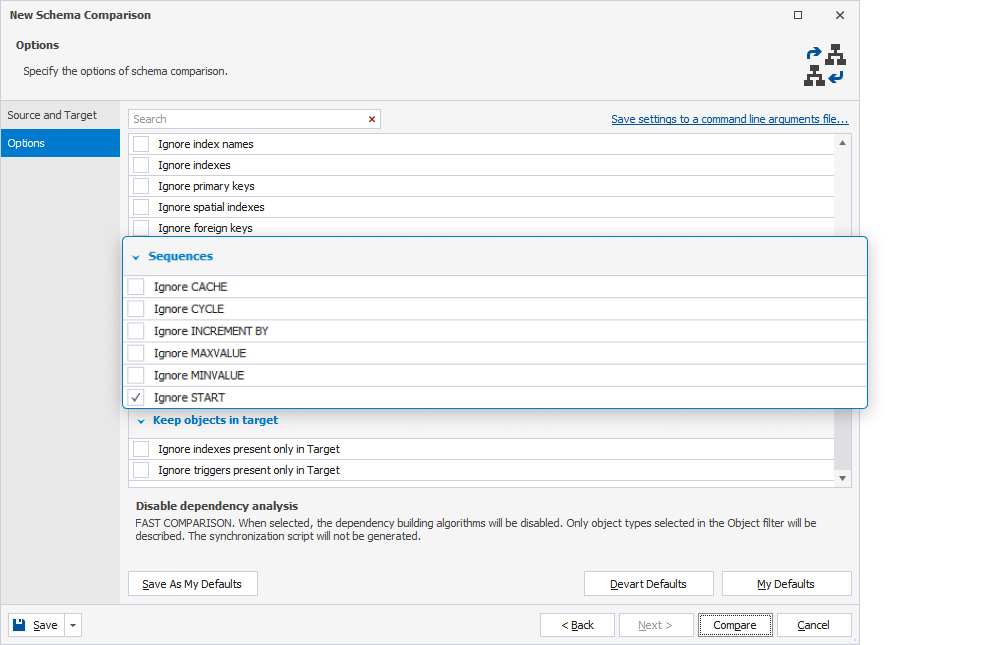
Task: Collapse the Sequences group chevron
Action: [x=136, y=257]
